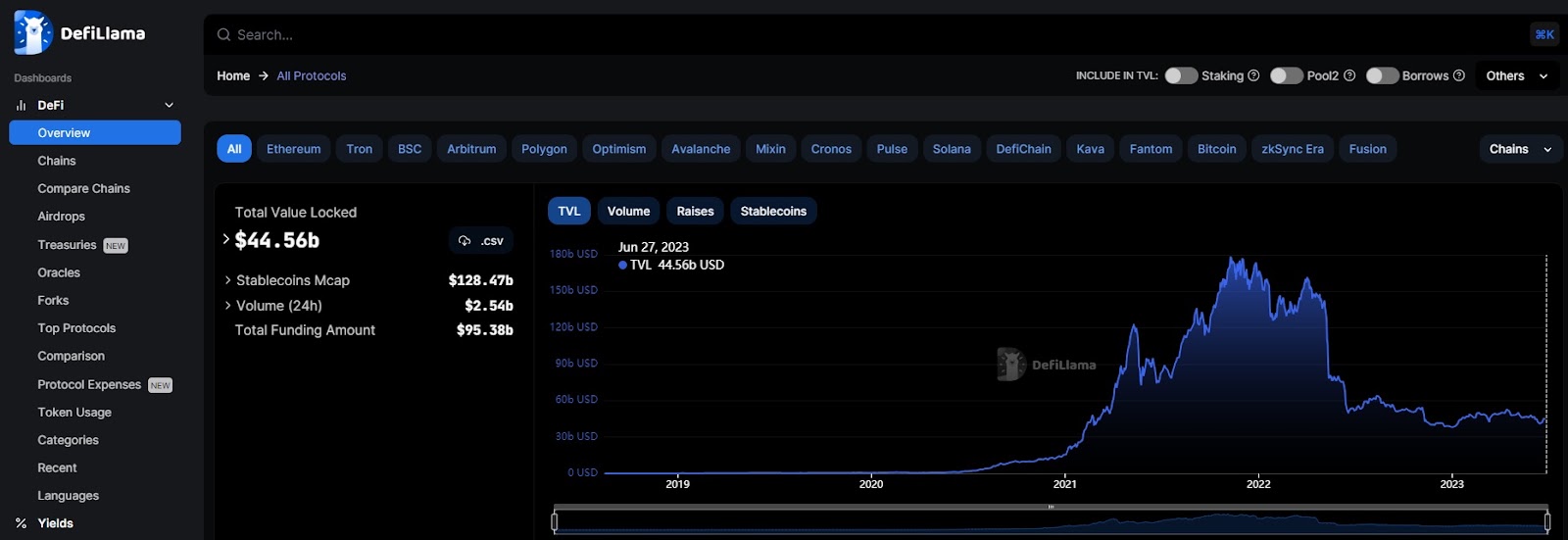The width and height of the screenshot is (1568, 540).
Task: Open Treasuries in sidebar
Action: coord(67,245)
